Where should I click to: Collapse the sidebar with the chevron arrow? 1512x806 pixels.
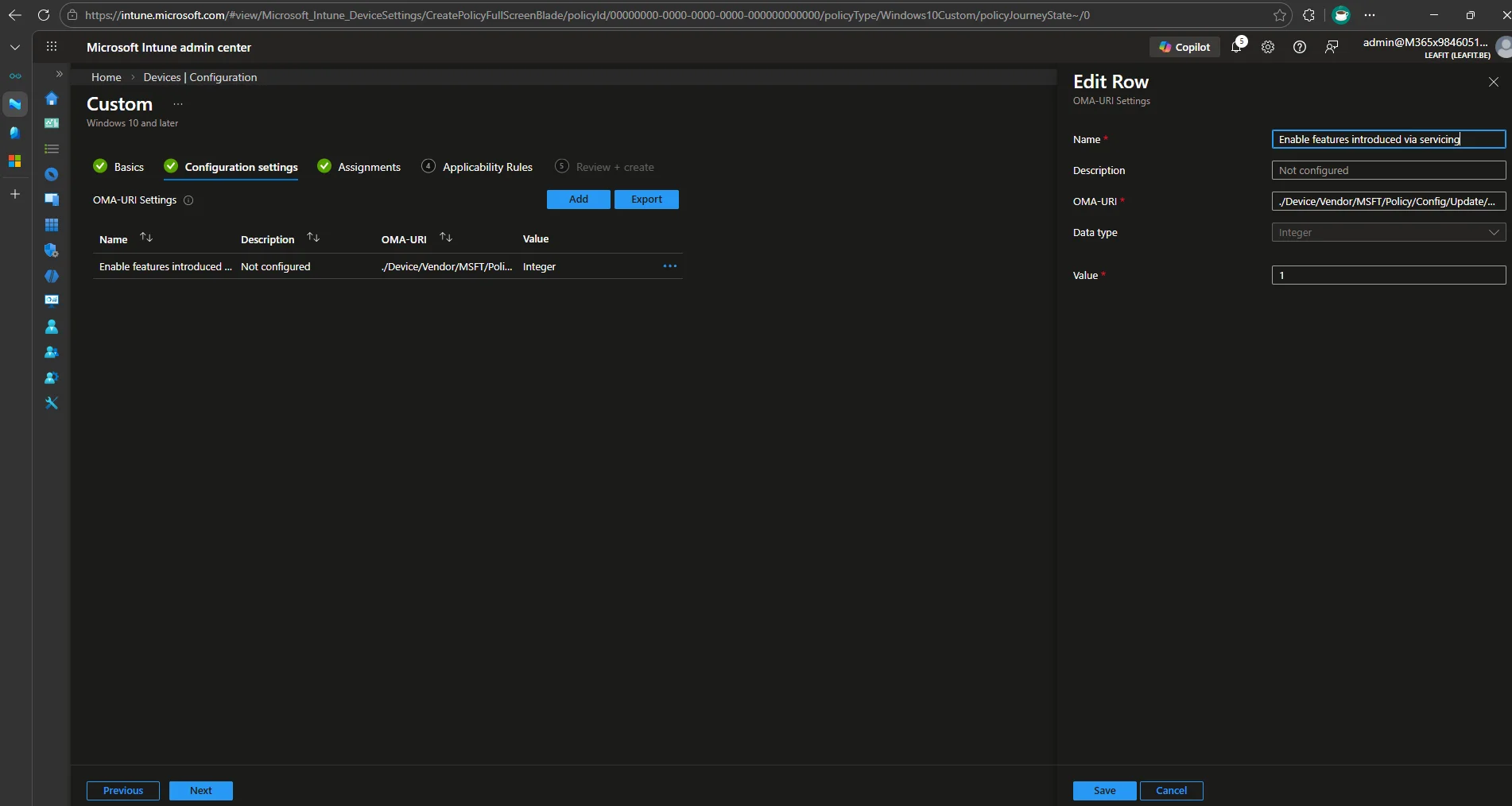pos(60,73)
